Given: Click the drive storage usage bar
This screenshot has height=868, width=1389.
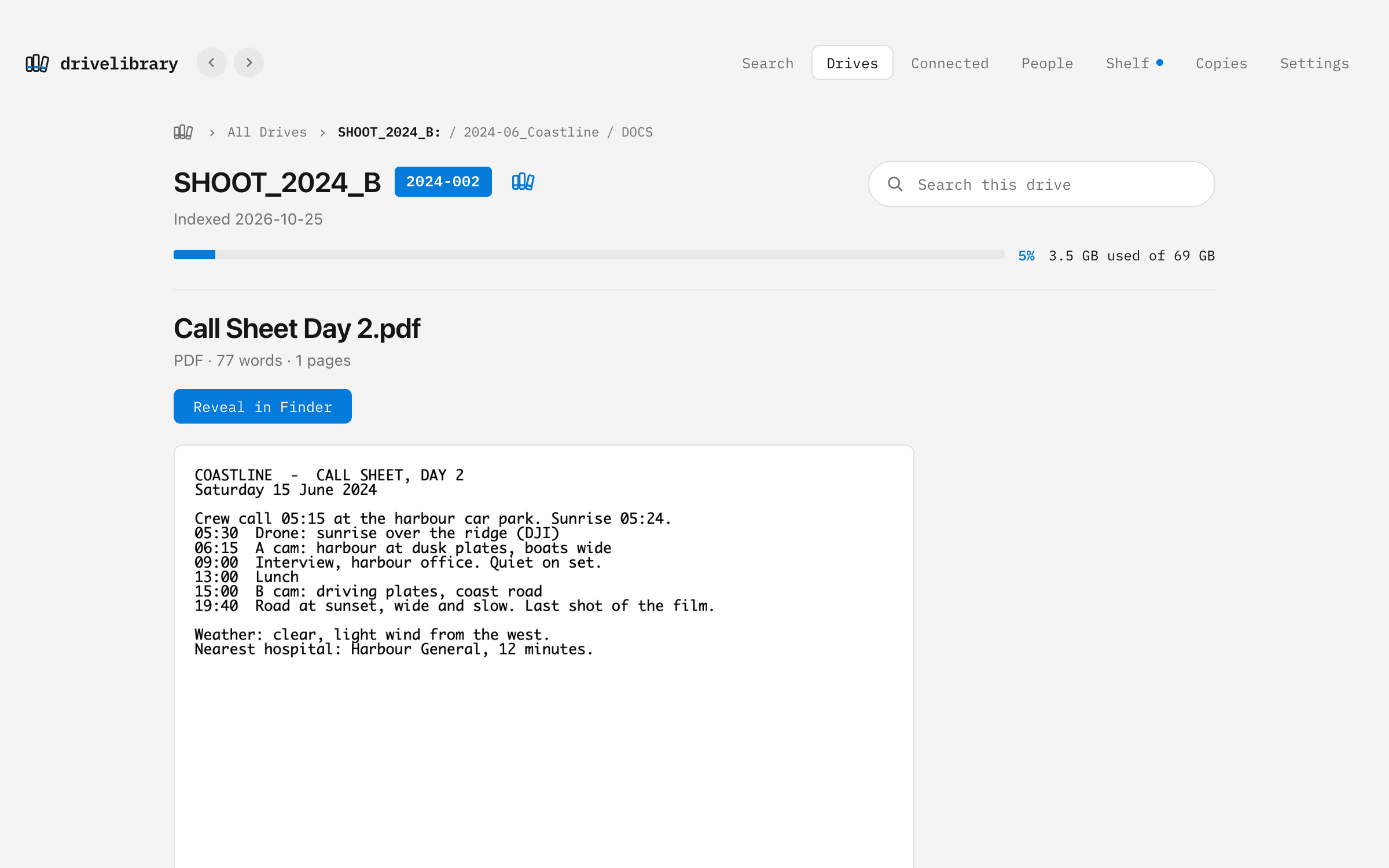Looking at the screenshot, I should (x=589, y=255).
